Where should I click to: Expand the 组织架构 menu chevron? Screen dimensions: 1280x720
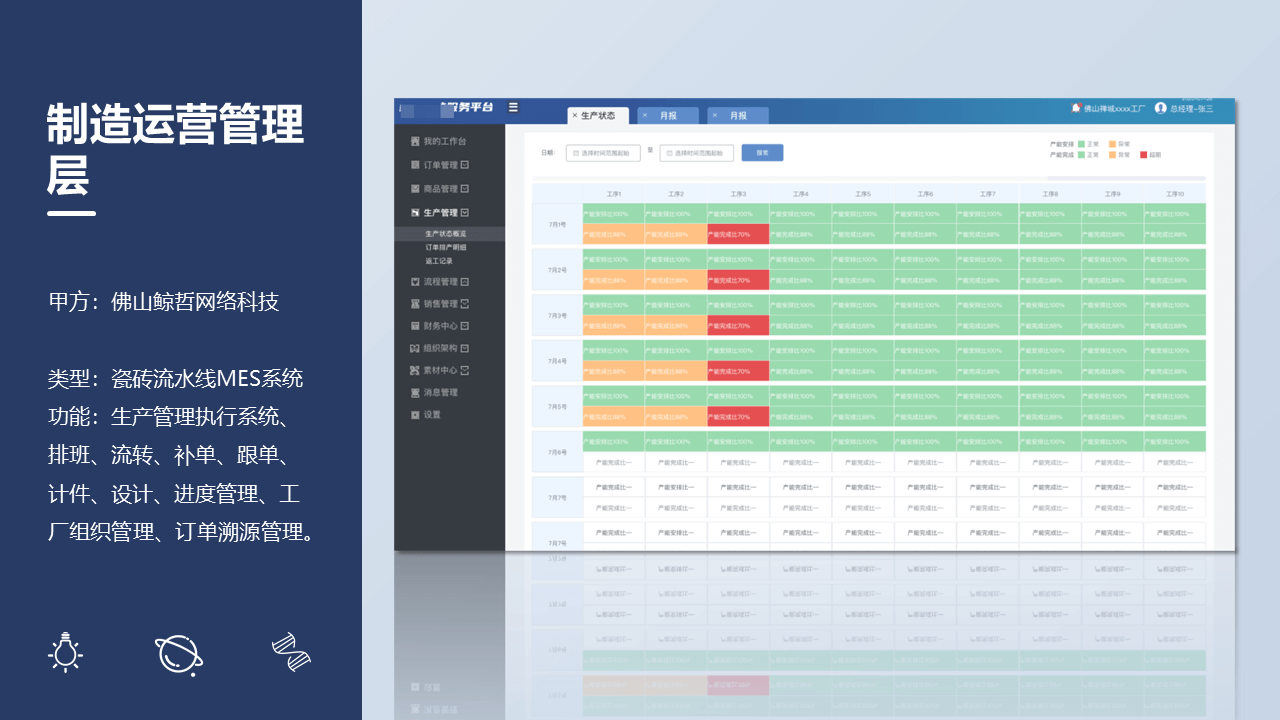coord(465,348)
